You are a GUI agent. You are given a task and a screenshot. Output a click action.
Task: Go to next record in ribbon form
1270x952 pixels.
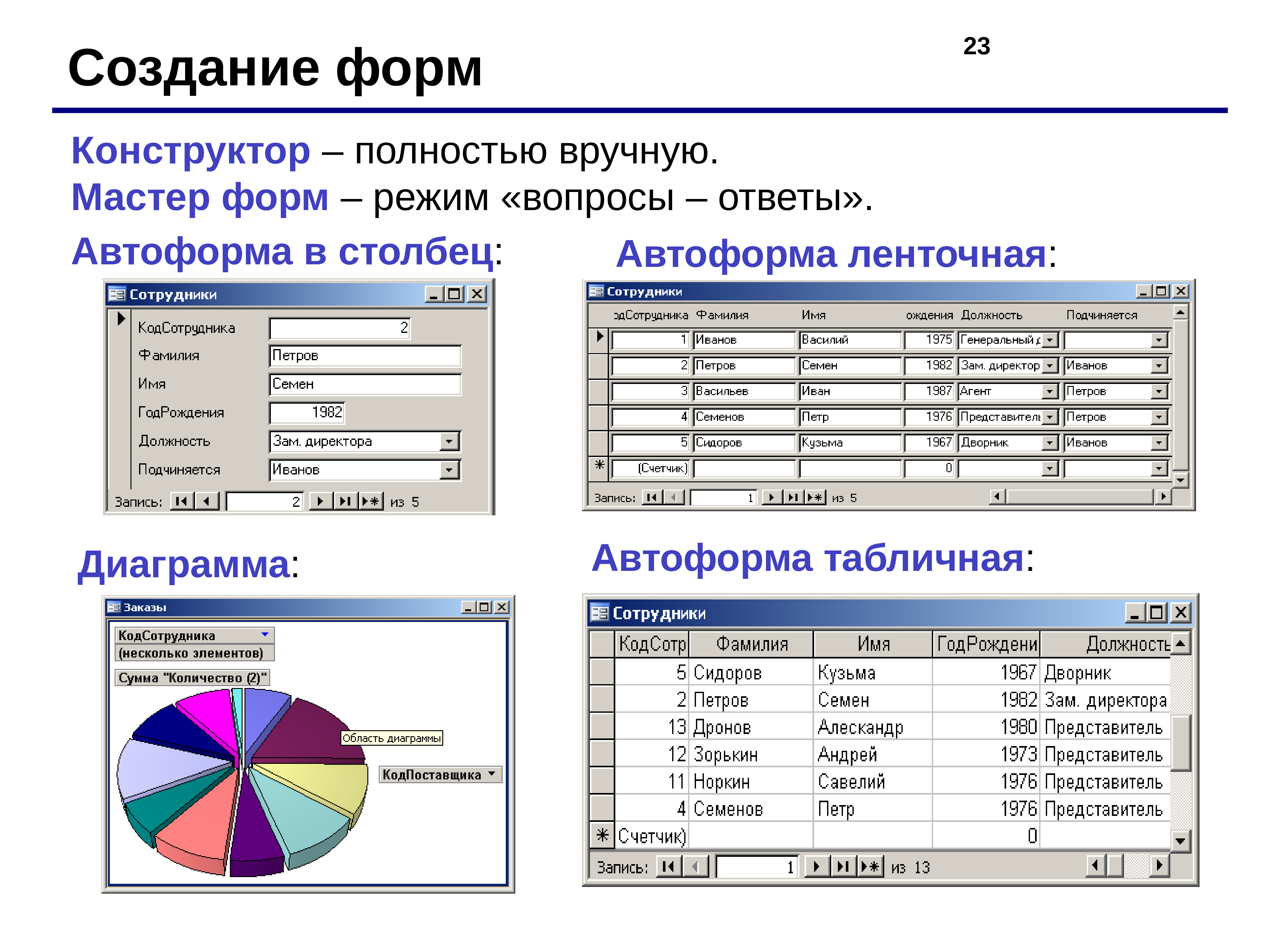(772, 497)
